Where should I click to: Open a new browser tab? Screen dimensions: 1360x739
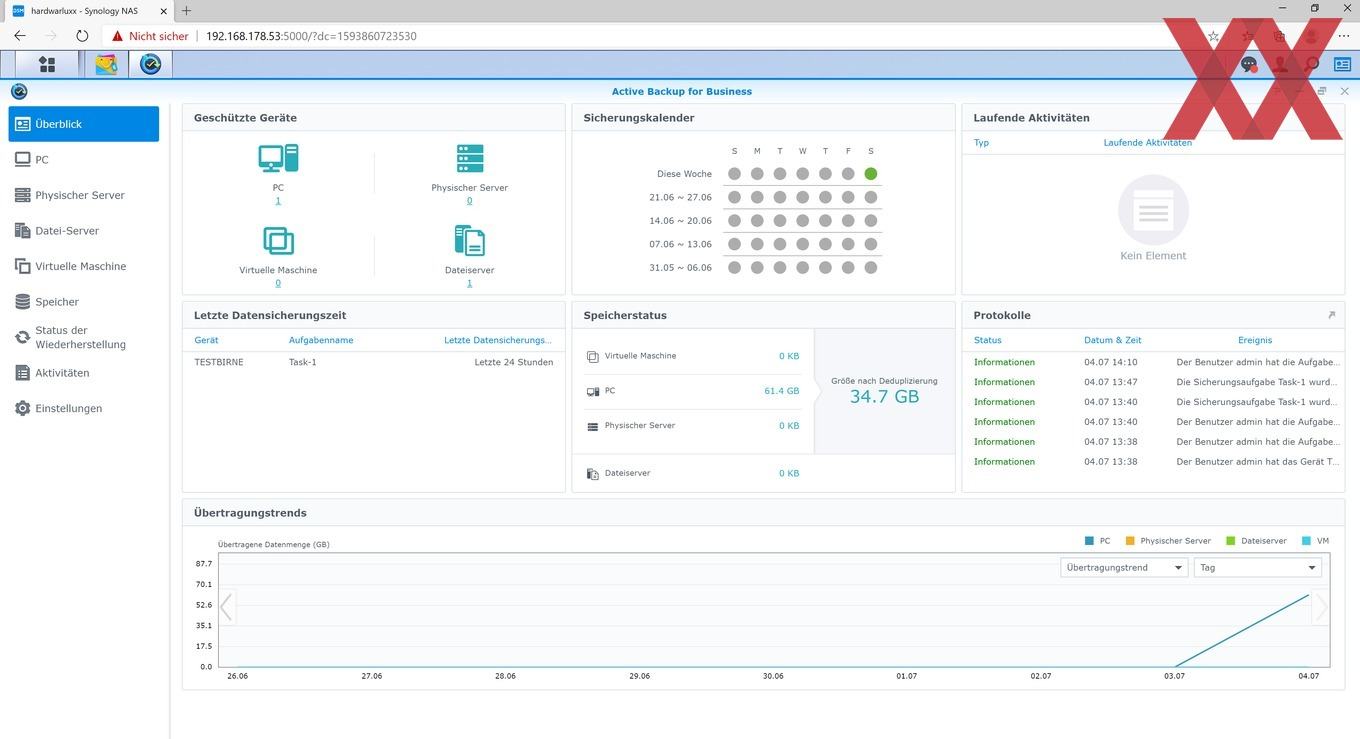point(186,10)
